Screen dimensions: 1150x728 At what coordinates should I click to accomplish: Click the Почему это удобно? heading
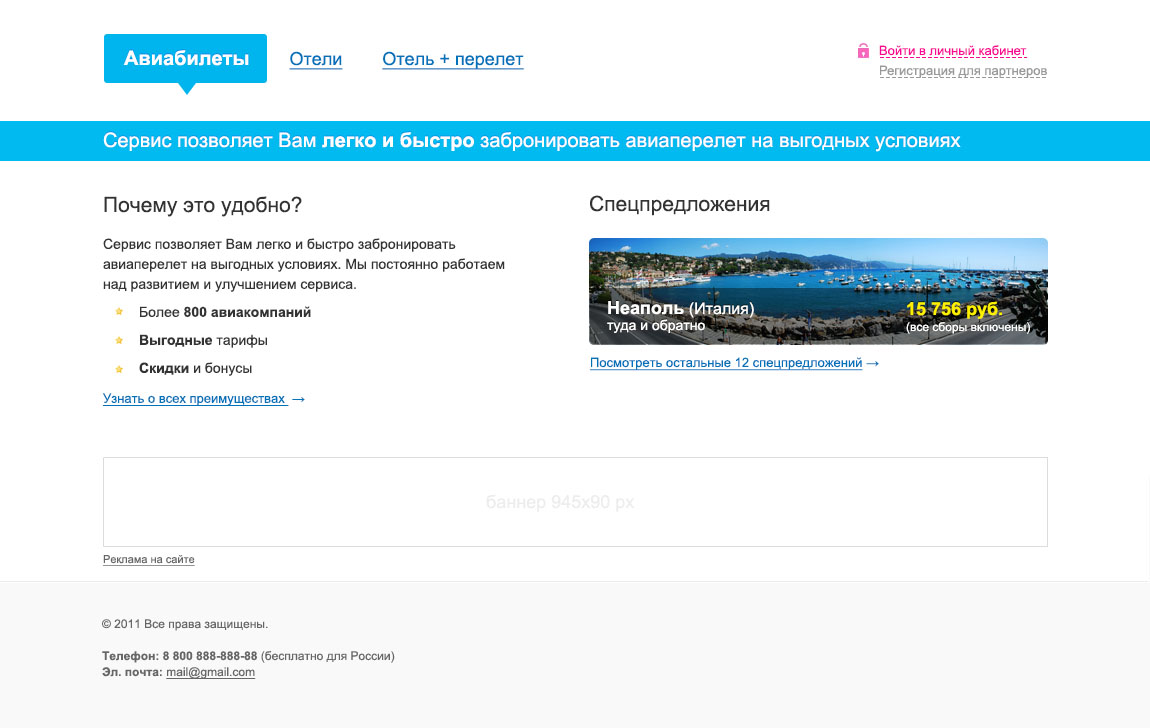202,205
